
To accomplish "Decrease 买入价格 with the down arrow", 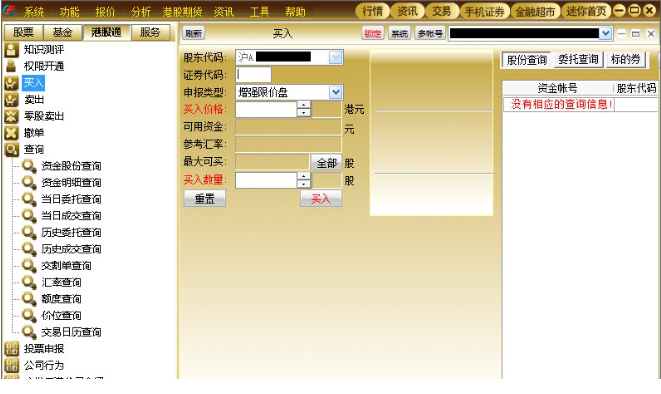I will click(304, 113).
